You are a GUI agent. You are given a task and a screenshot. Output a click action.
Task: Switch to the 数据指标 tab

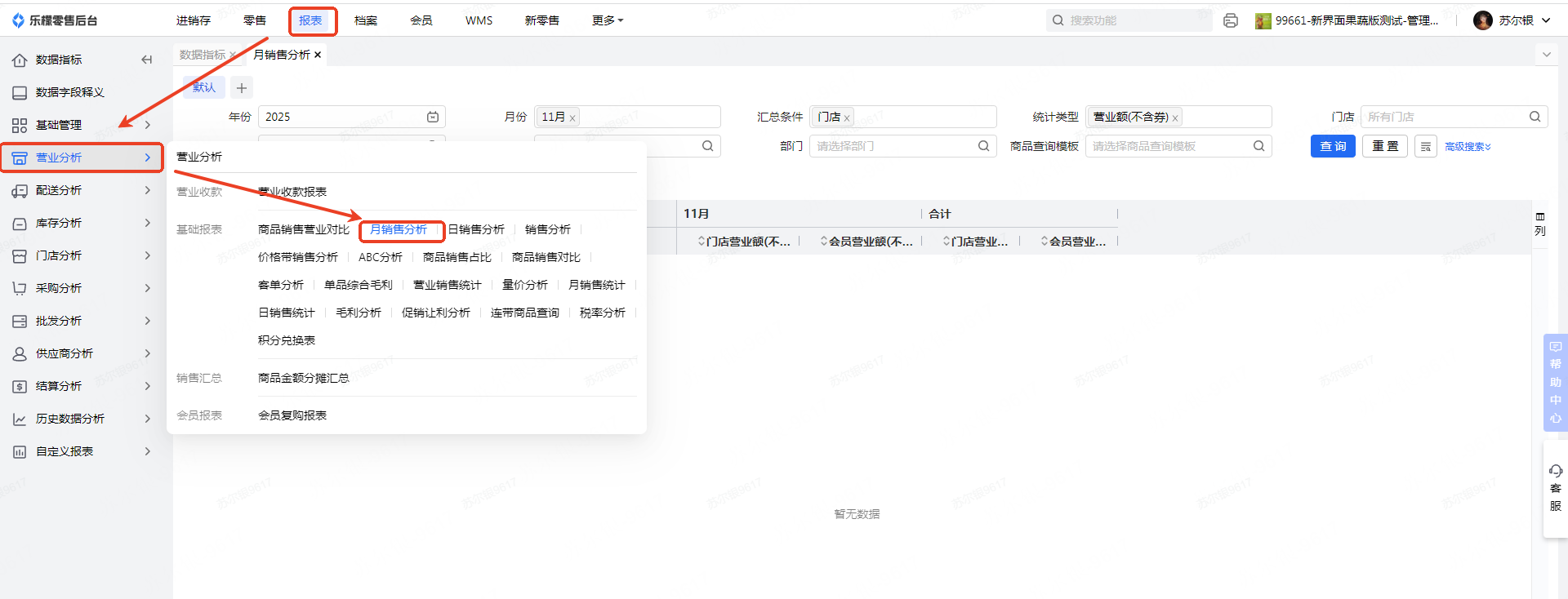pos(203,55)
